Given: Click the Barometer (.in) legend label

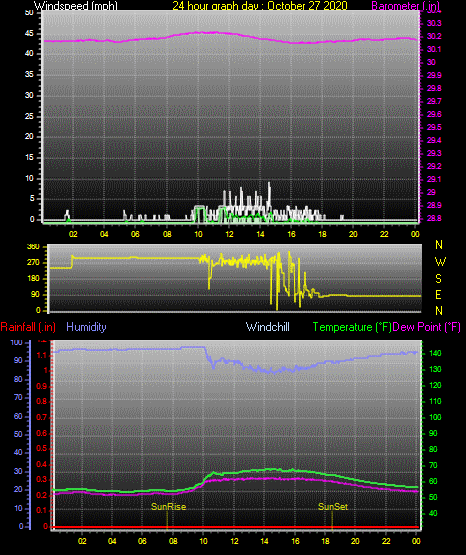Looking at the screenshot, I should [405, 6].
